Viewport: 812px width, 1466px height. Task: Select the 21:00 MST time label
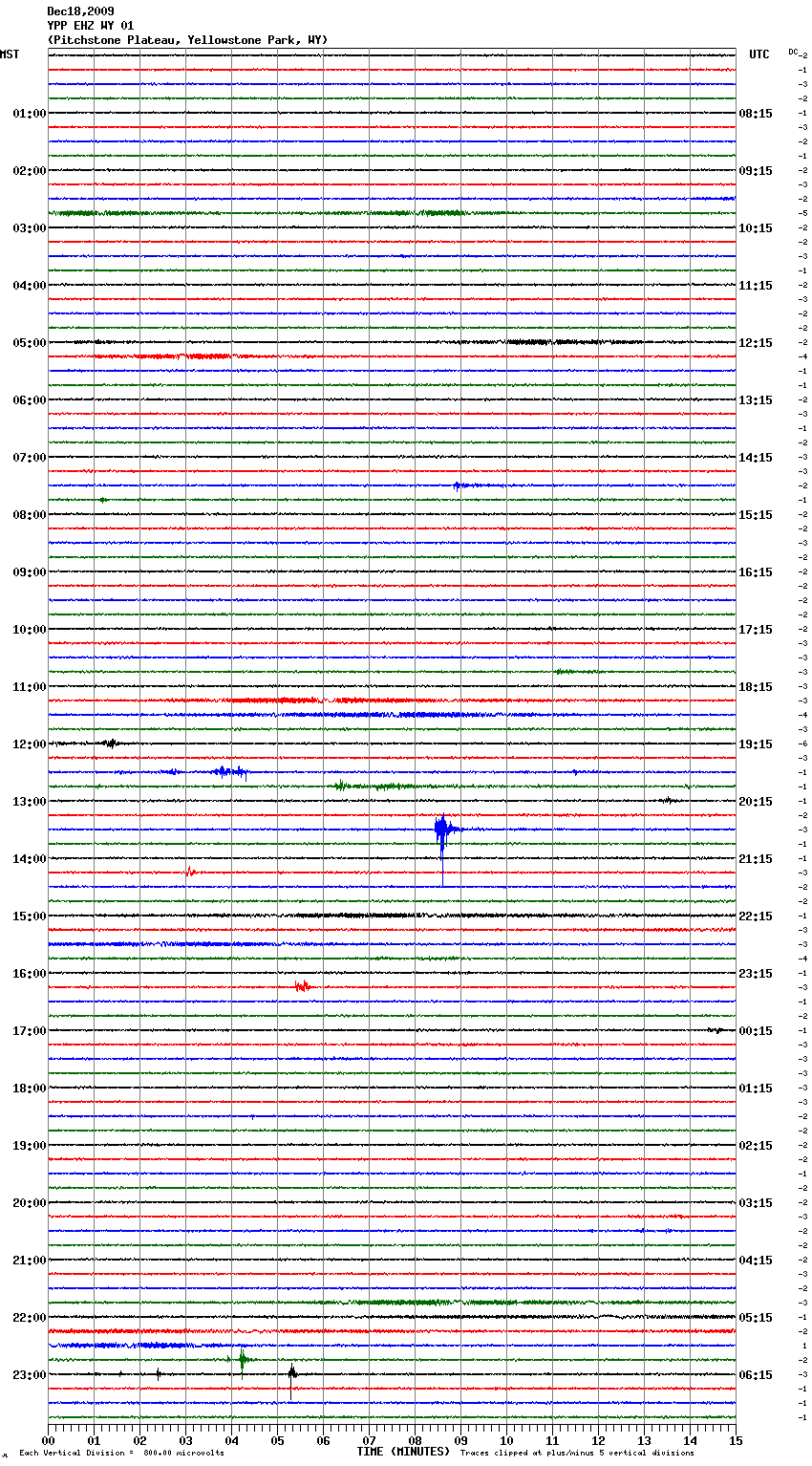30,1261
